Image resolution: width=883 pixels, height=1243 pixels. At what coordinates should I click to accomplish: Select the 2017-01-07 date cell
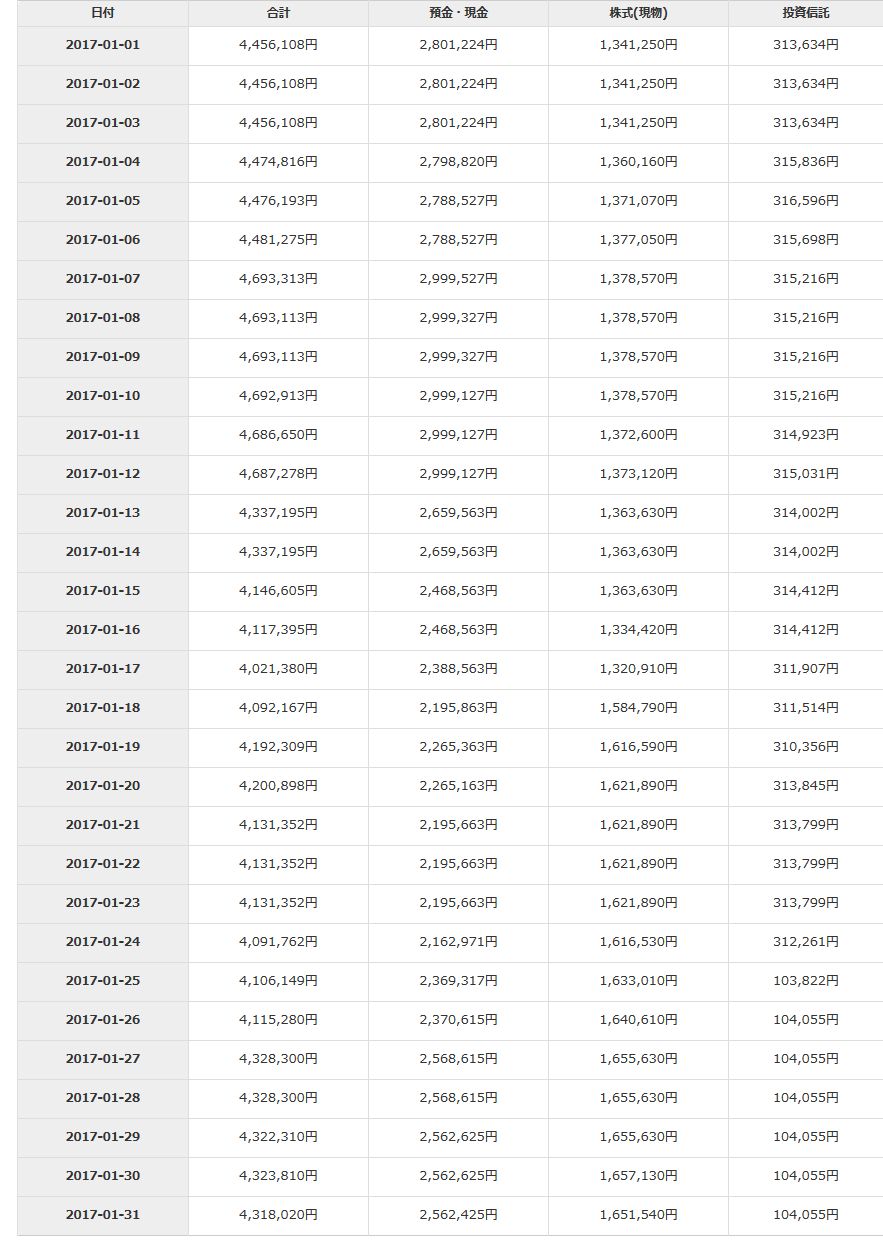point(102,279)
